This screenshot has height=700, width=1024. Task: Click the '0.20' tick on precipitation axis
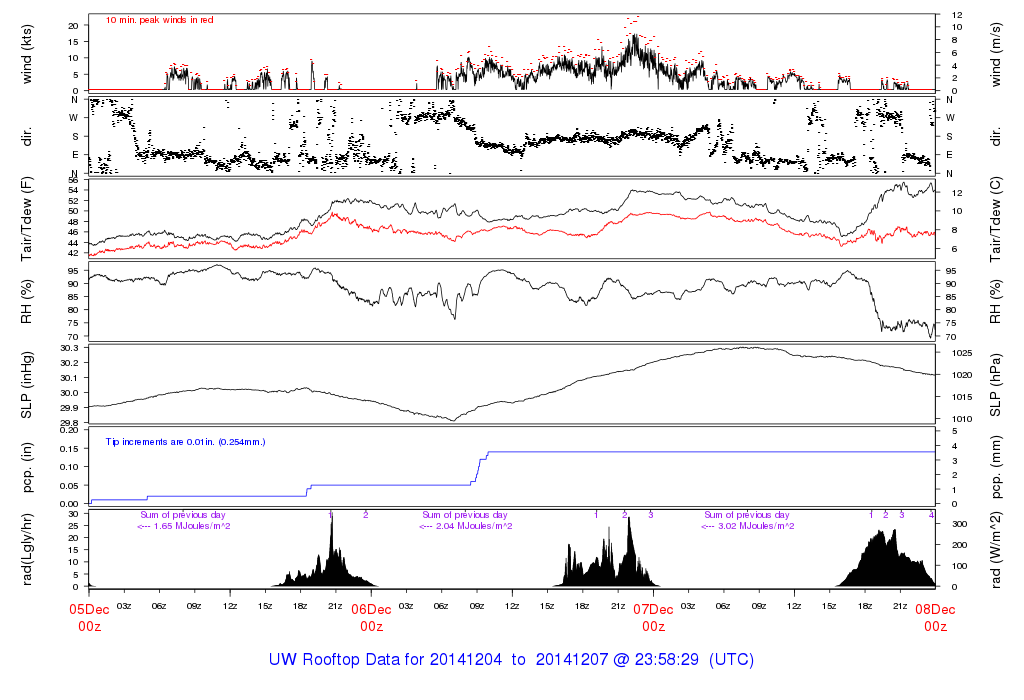click(x=70, y=430)
